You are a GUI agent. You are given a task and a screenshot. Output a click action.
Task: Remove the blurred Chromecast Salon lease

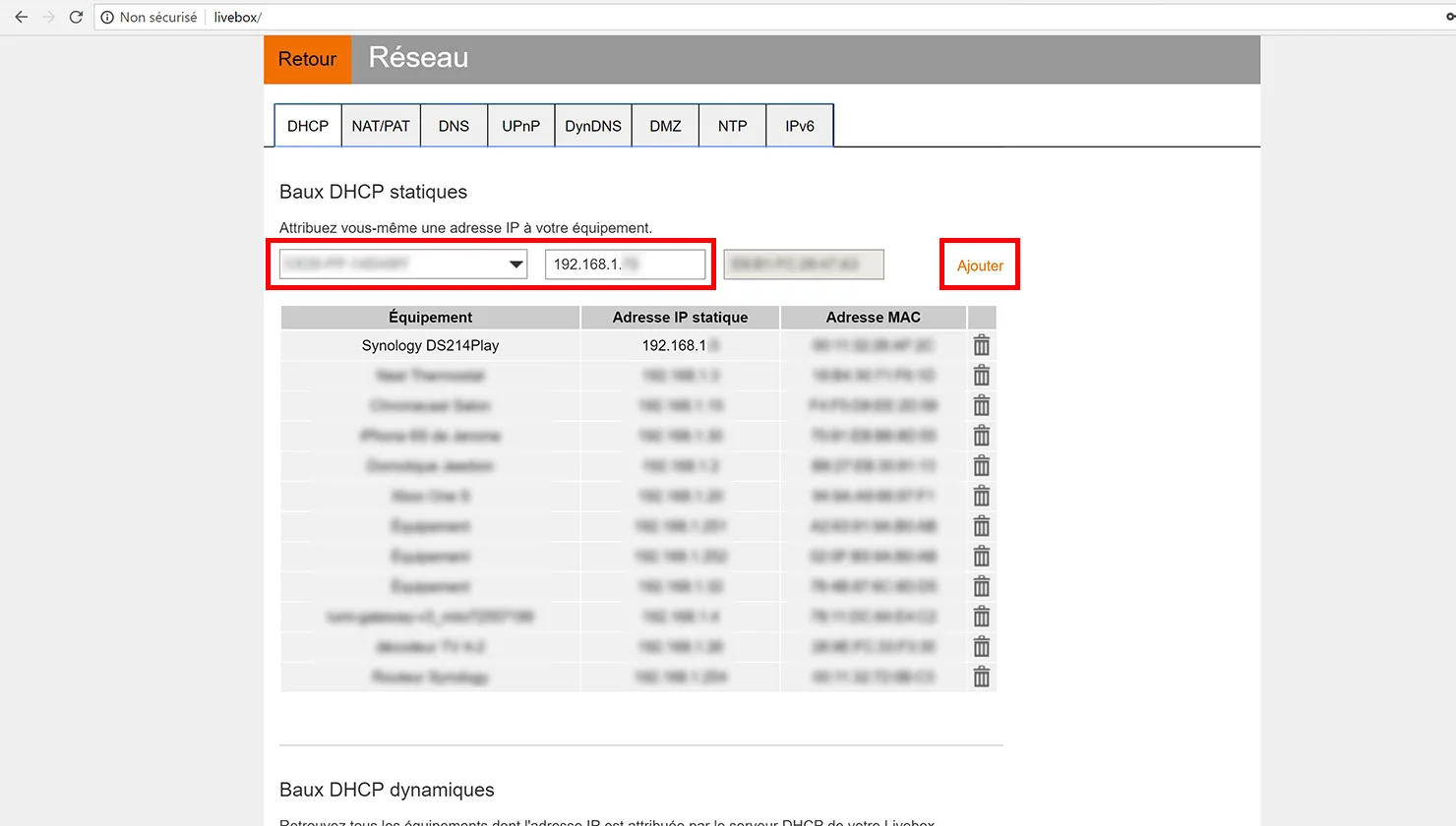coord(981,405)
